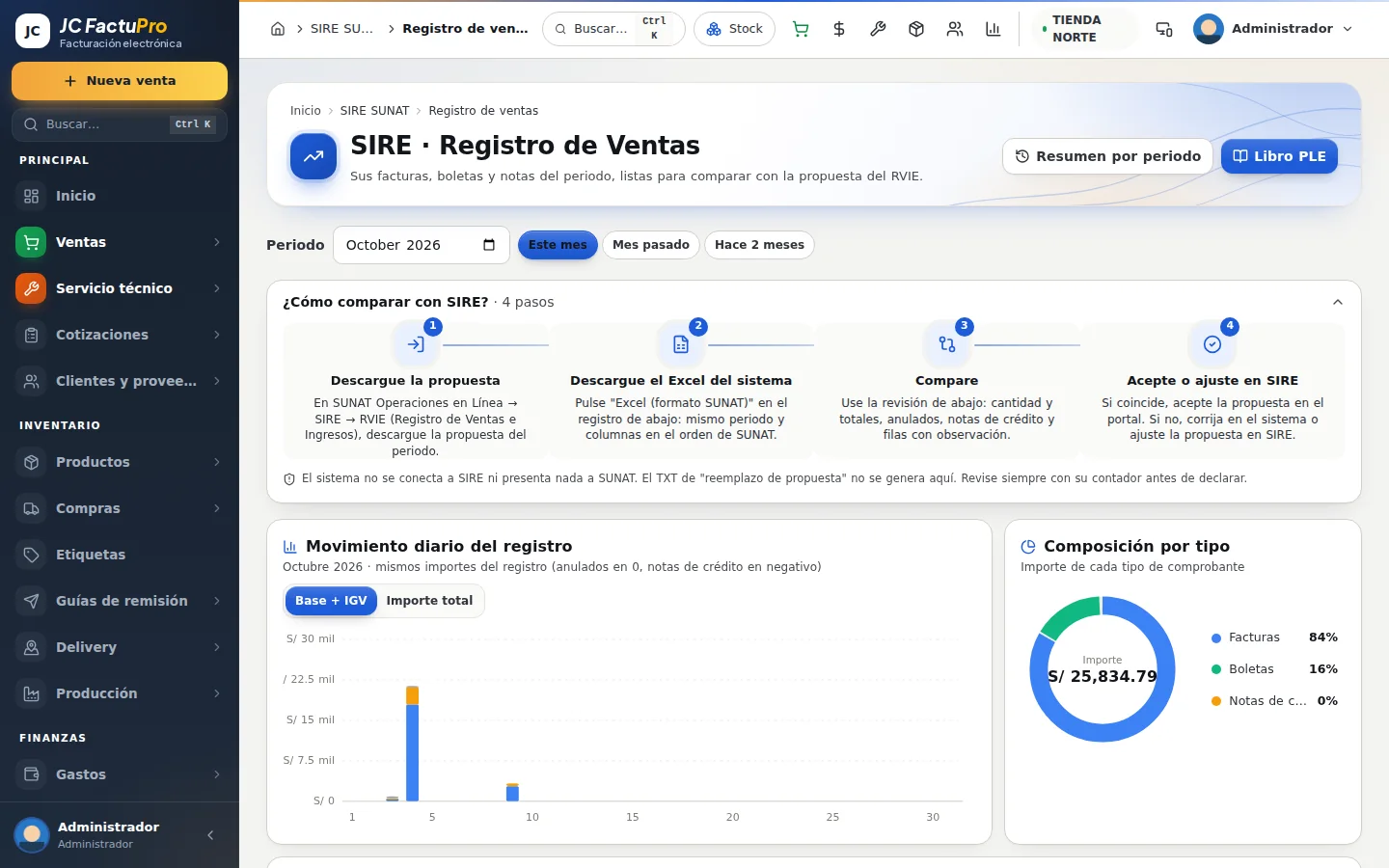Viewport: 1389px width, 868px height.
Task: Click the step 3 Compare icon
Action: click(x=946, y=344)
